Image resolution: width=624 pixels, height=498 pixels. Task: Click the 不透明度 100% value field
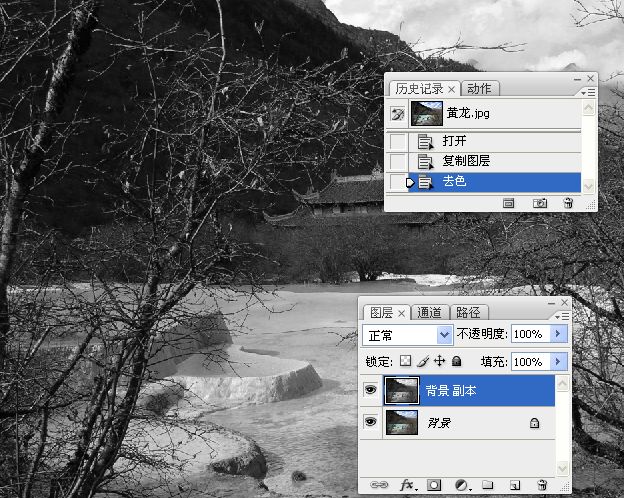tap(531, 334)
